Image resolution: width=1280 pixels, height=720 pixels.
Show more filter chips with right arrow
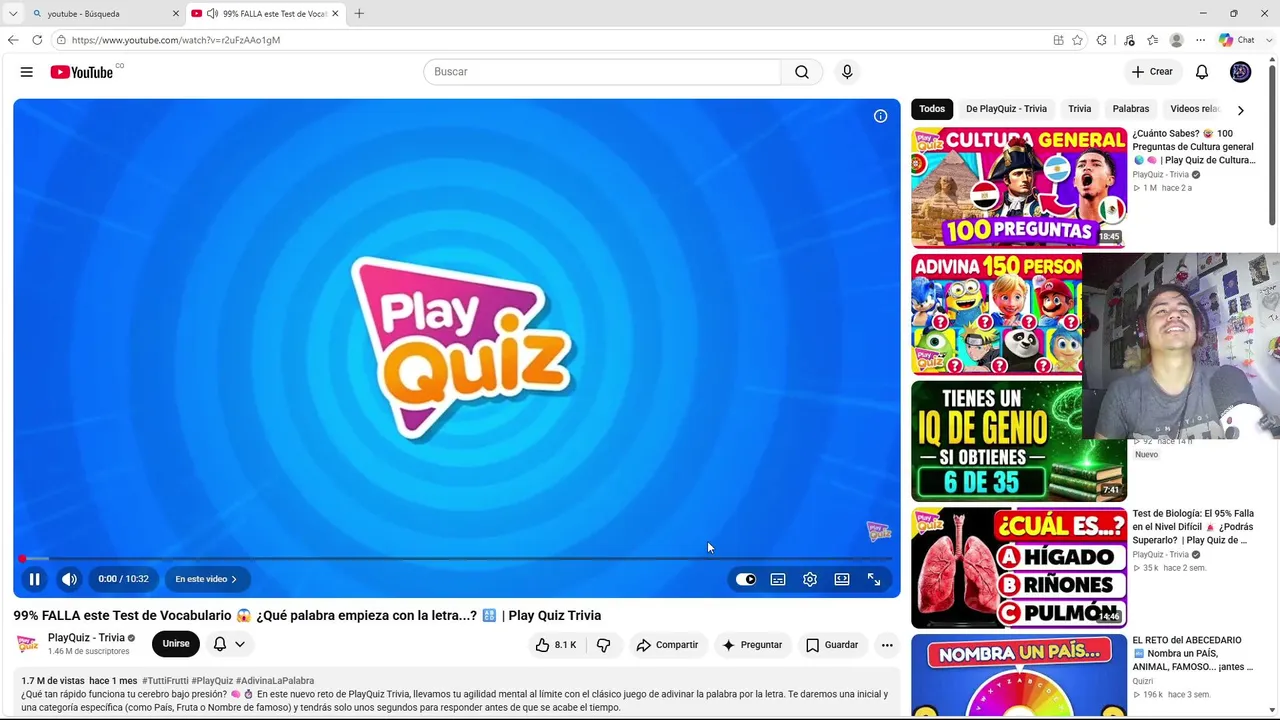pos(1241,110)
